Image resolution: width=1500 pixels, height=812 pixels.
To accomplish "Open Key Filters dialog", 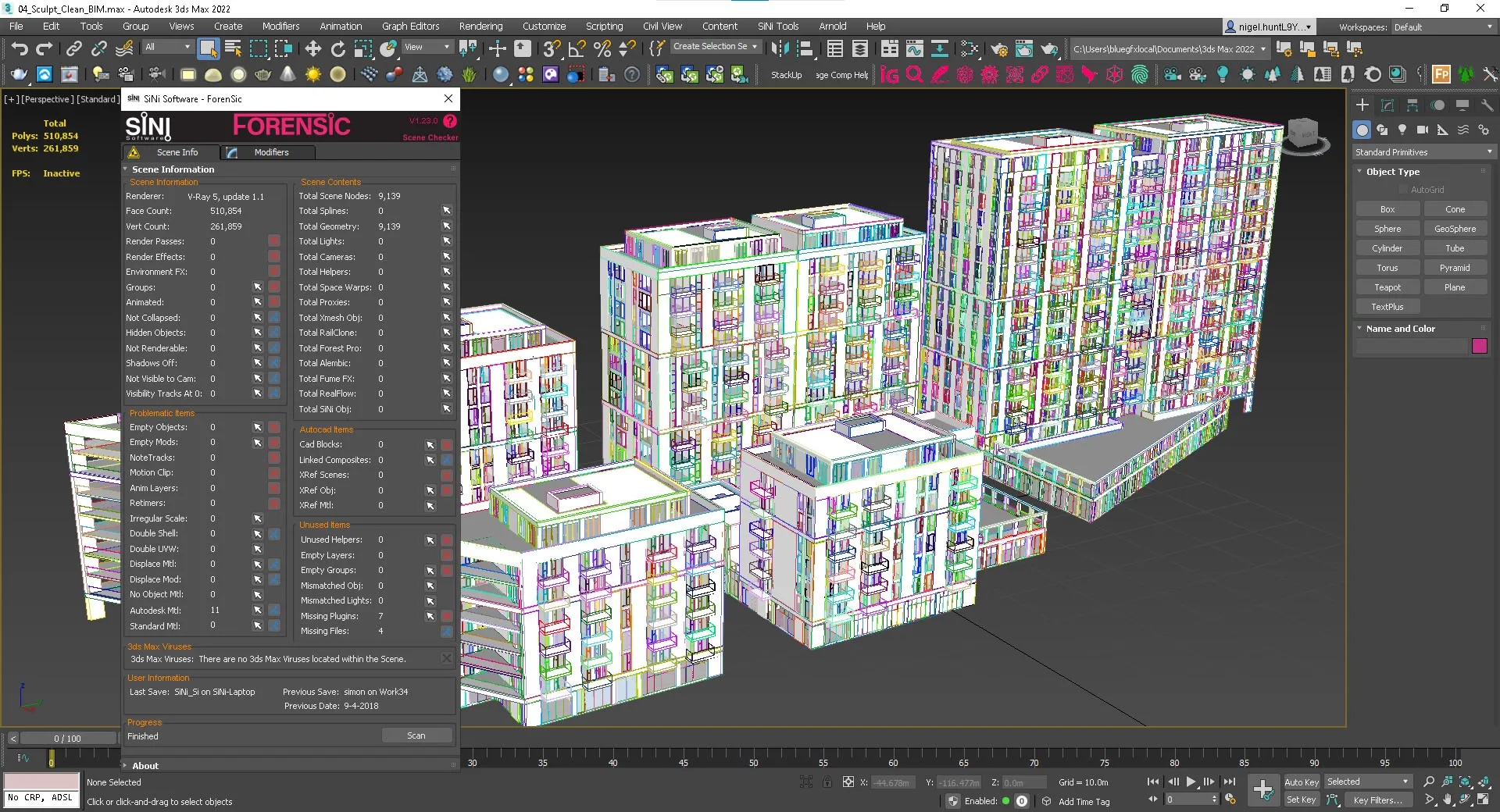I will pyautogui.click(x=1378, y=800).
